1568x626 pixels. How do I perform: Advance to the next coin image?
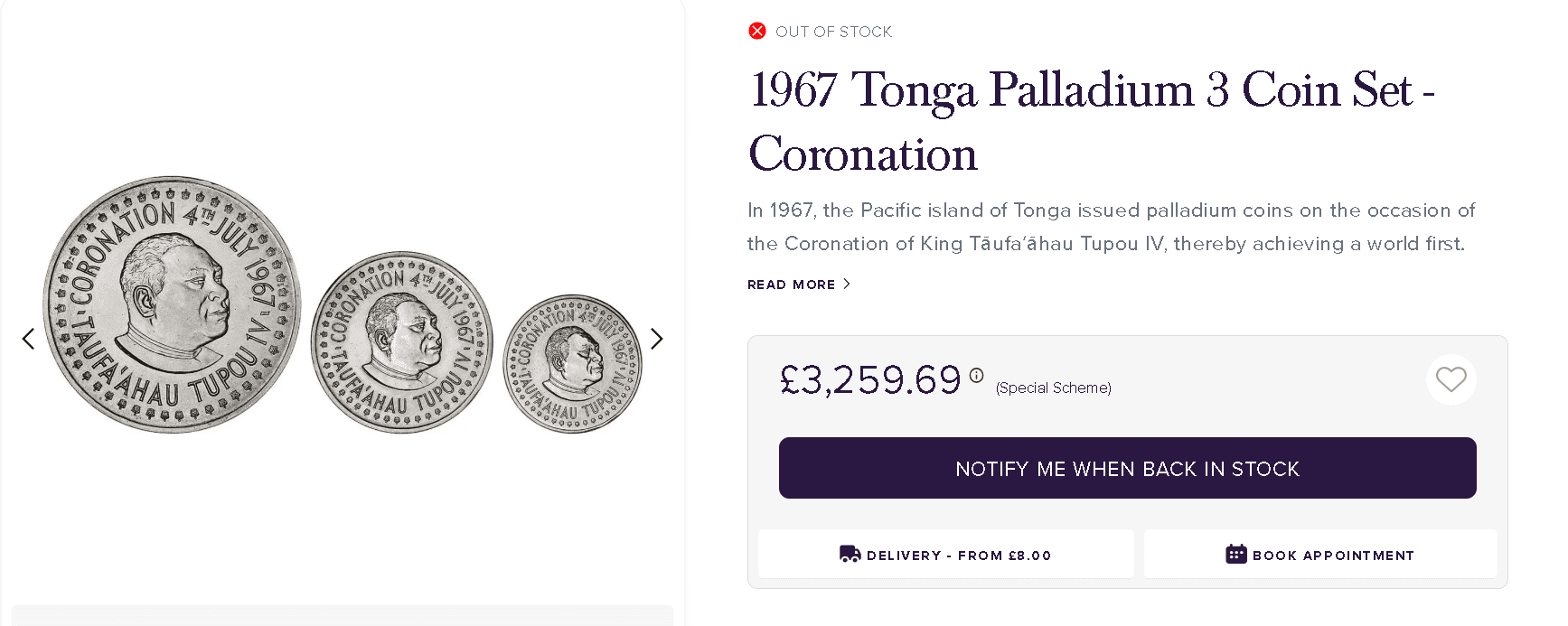click(657, 339)
